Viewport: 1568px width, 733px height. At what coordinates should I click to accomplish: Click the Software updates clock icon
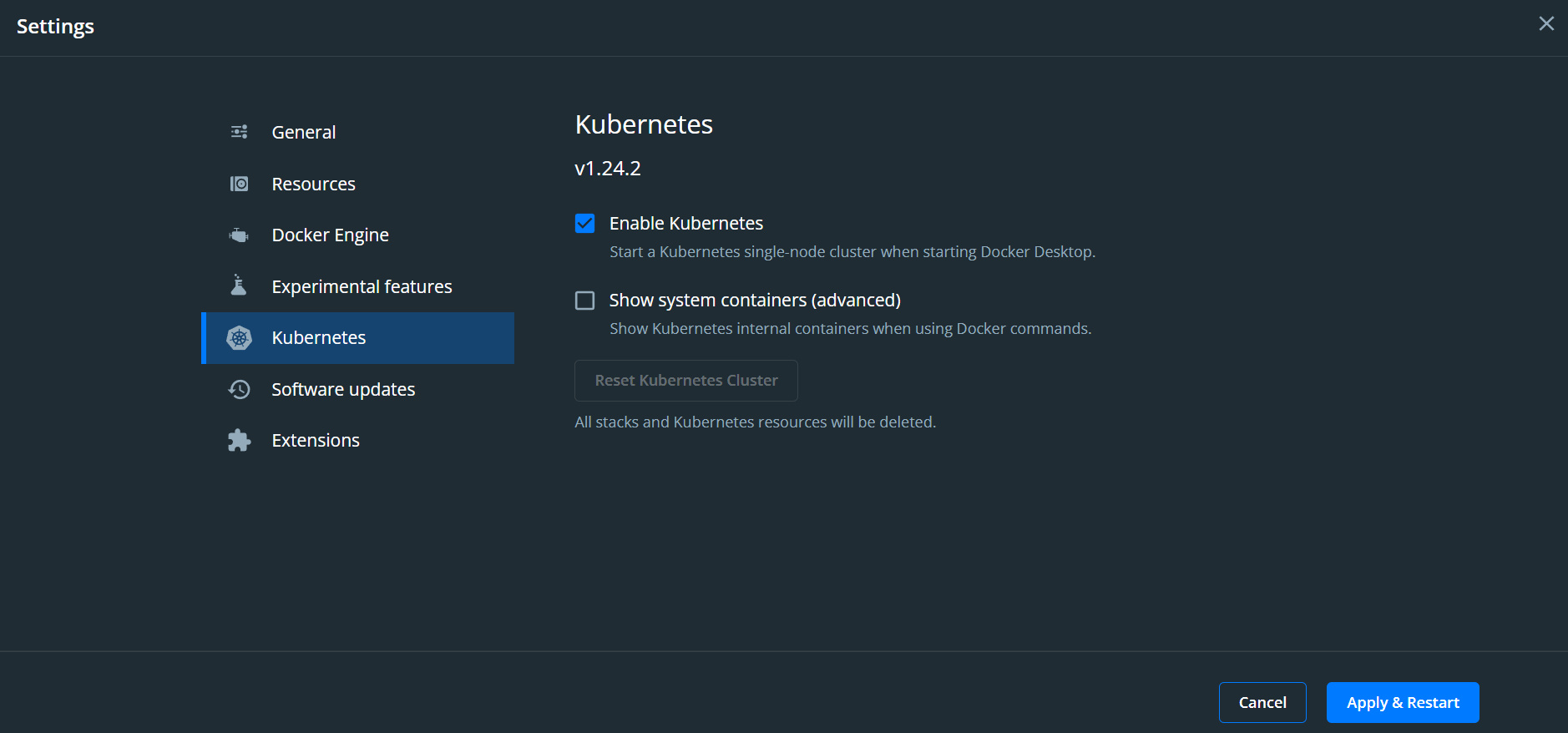tap(239, 389)
